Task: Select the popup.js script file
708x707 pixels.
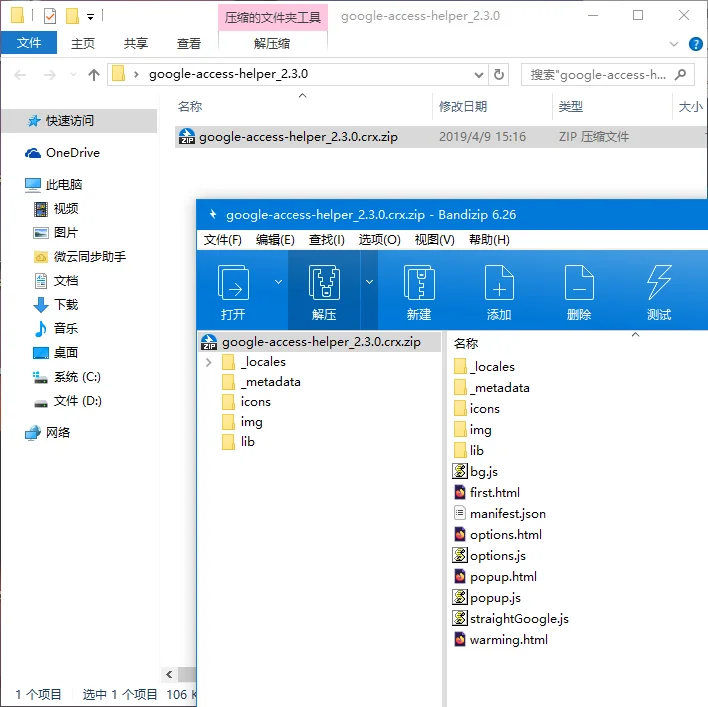Action: tap(487, 598)
